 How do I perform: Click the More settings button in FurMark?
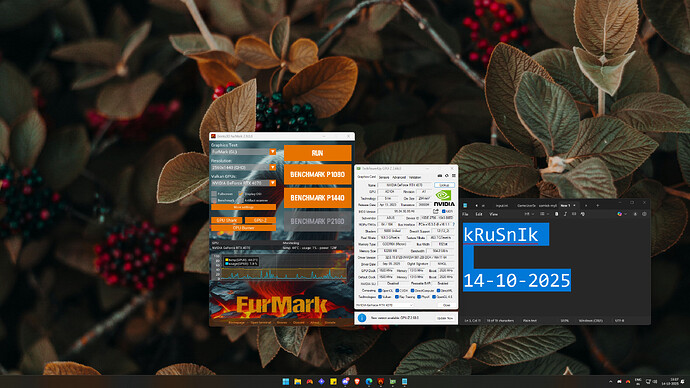243,207
